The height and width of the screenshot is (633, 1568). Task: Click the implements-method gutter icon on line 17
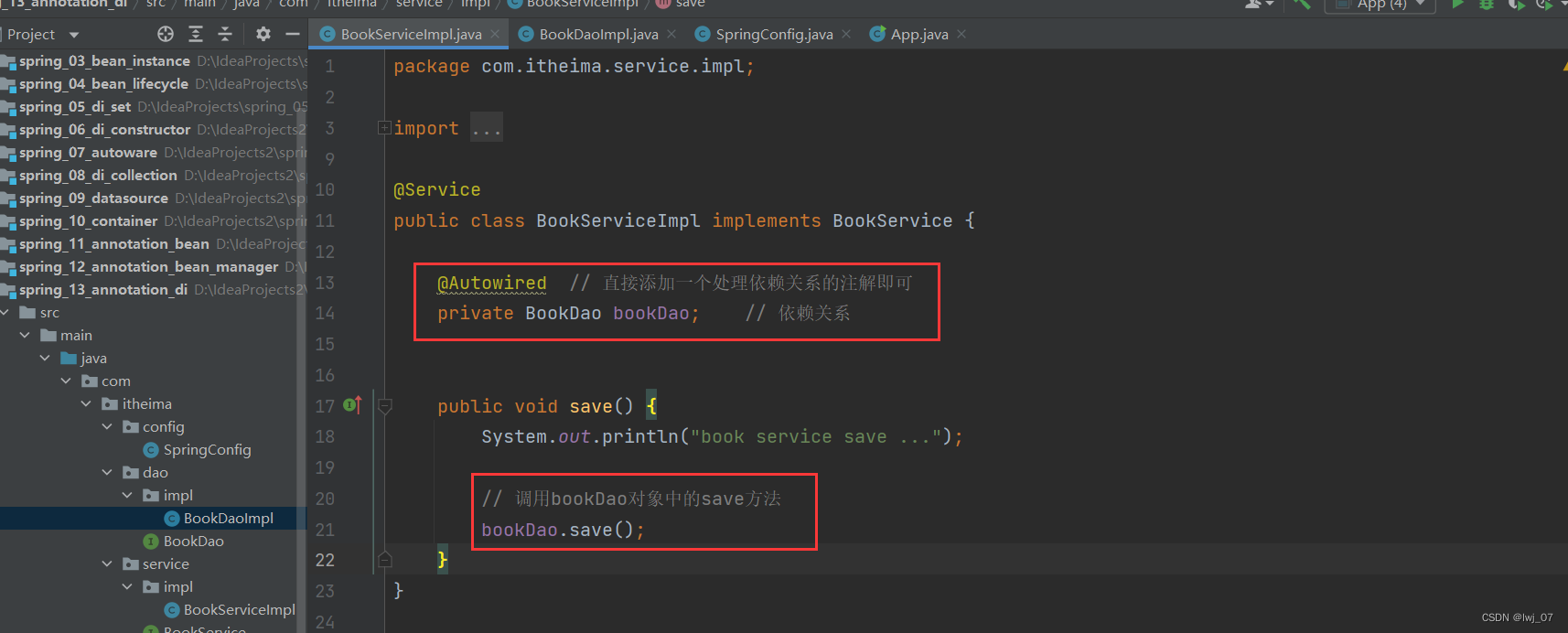point(352,405)
